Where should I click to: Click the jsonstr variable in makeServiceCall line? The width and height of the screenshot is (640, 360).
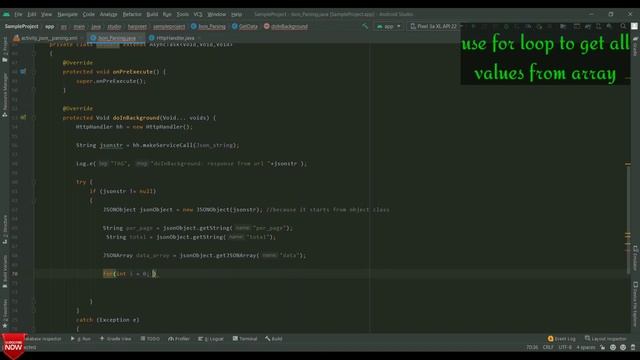pyautogui.click(x=111, y=145)
